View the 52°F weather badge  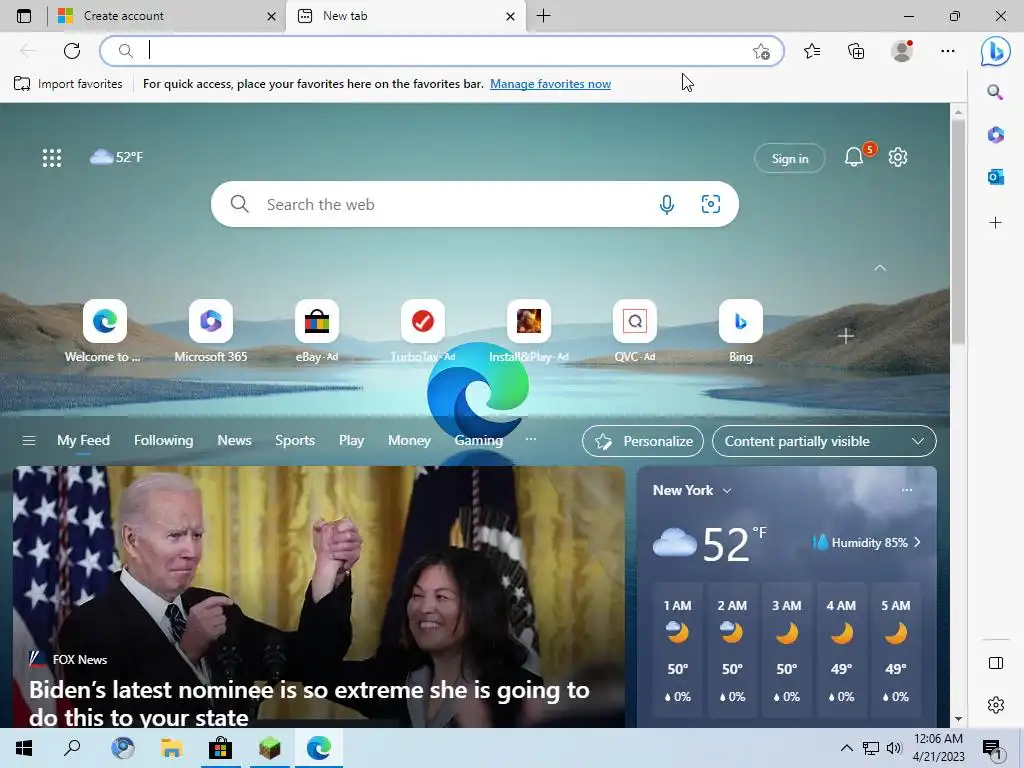[116, 157]
